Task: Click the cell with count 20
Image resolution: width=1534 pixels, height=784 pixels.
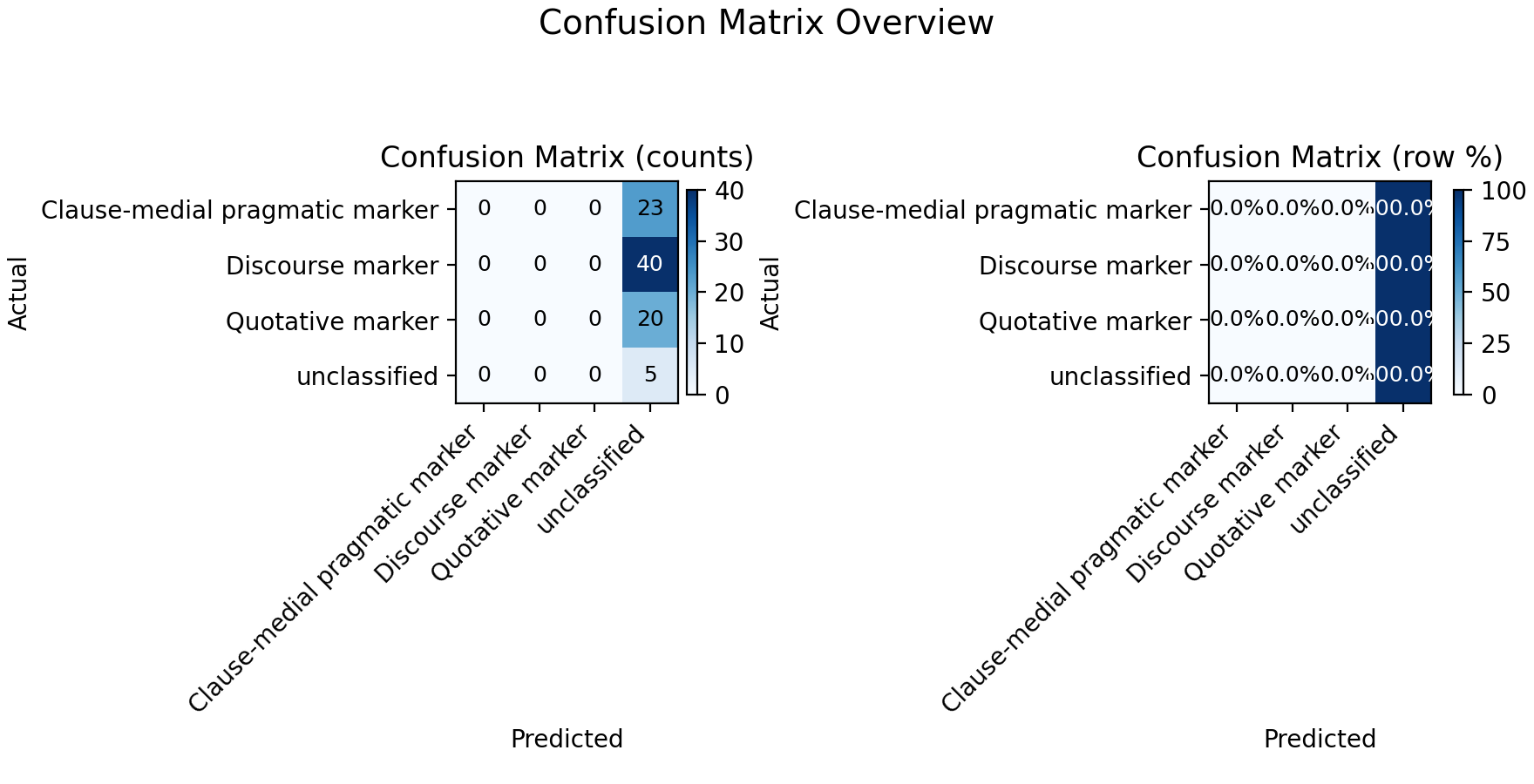Action: (650, 320)
